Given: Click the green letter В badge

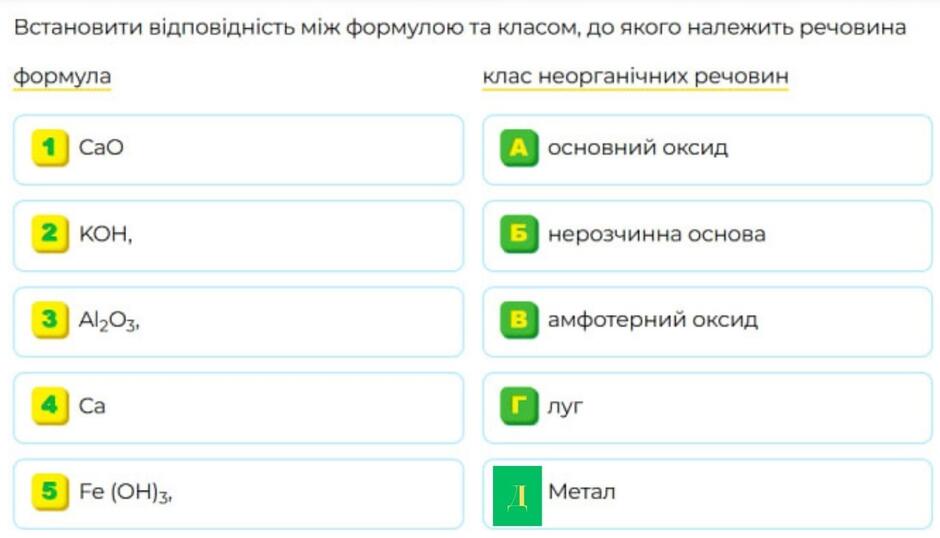Looking at the screenshot, I should 519,320.
